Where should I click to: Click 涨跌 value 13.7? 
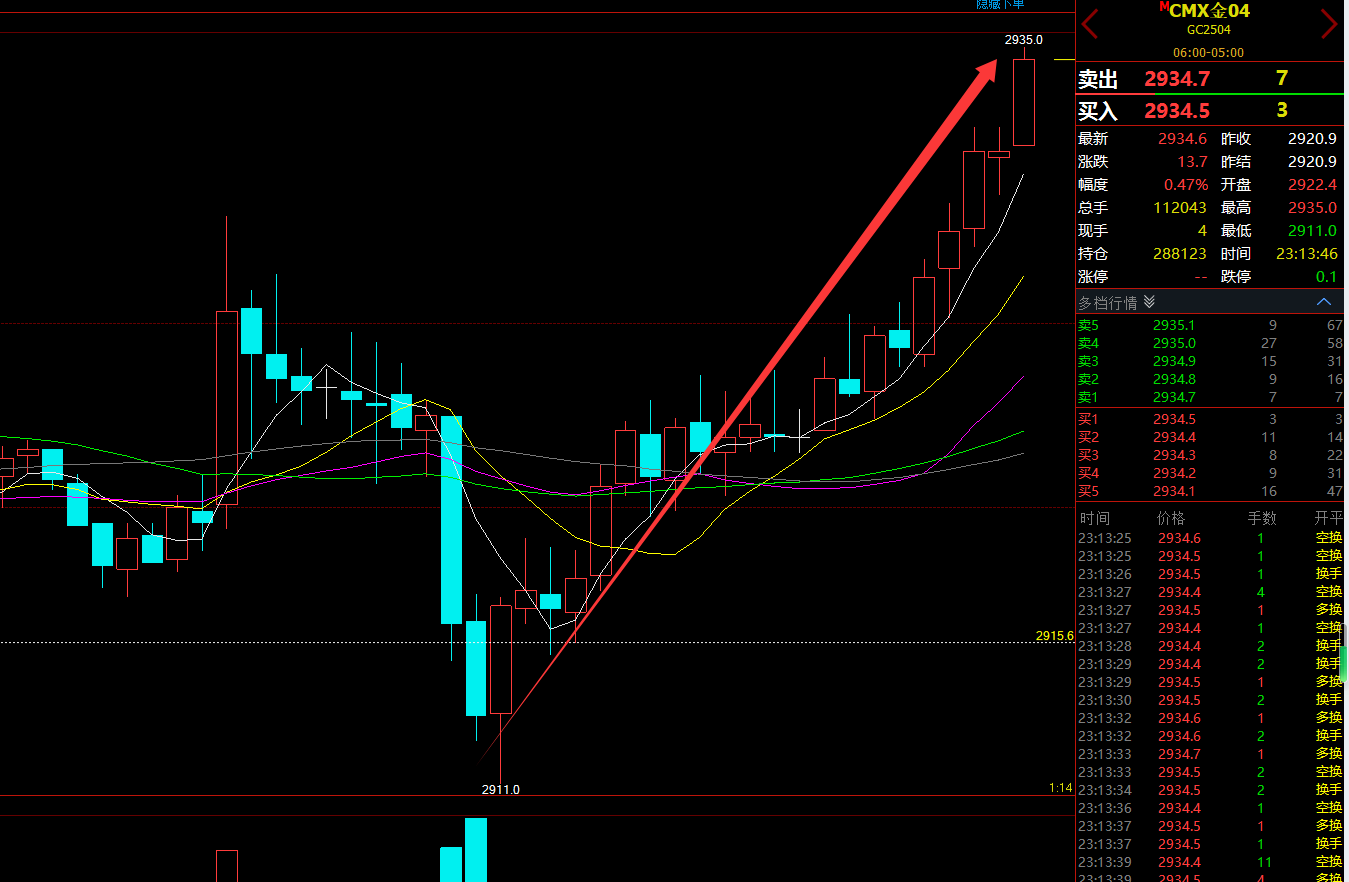[1192, 162]
